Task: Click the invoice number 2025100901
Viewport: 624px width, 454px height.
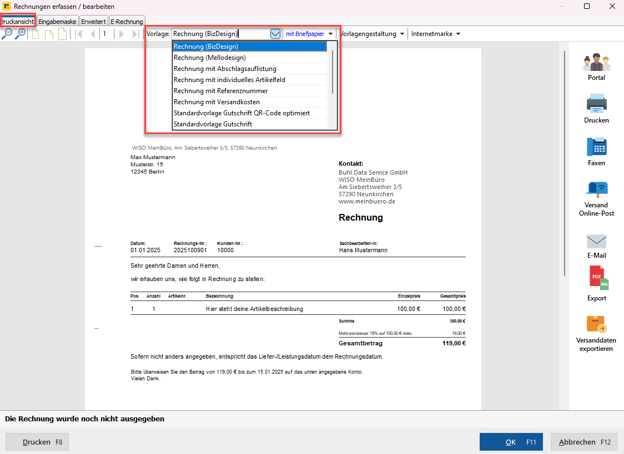Action: pos(190,250)
